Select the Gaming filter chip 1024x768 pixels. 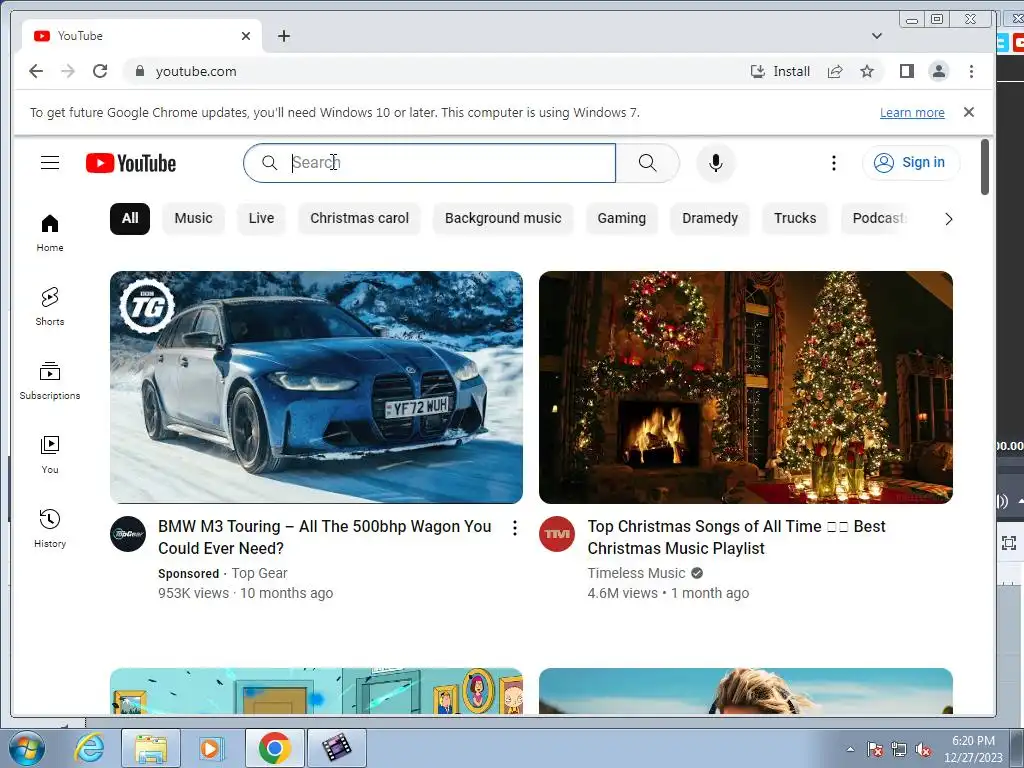pos(622,218)
